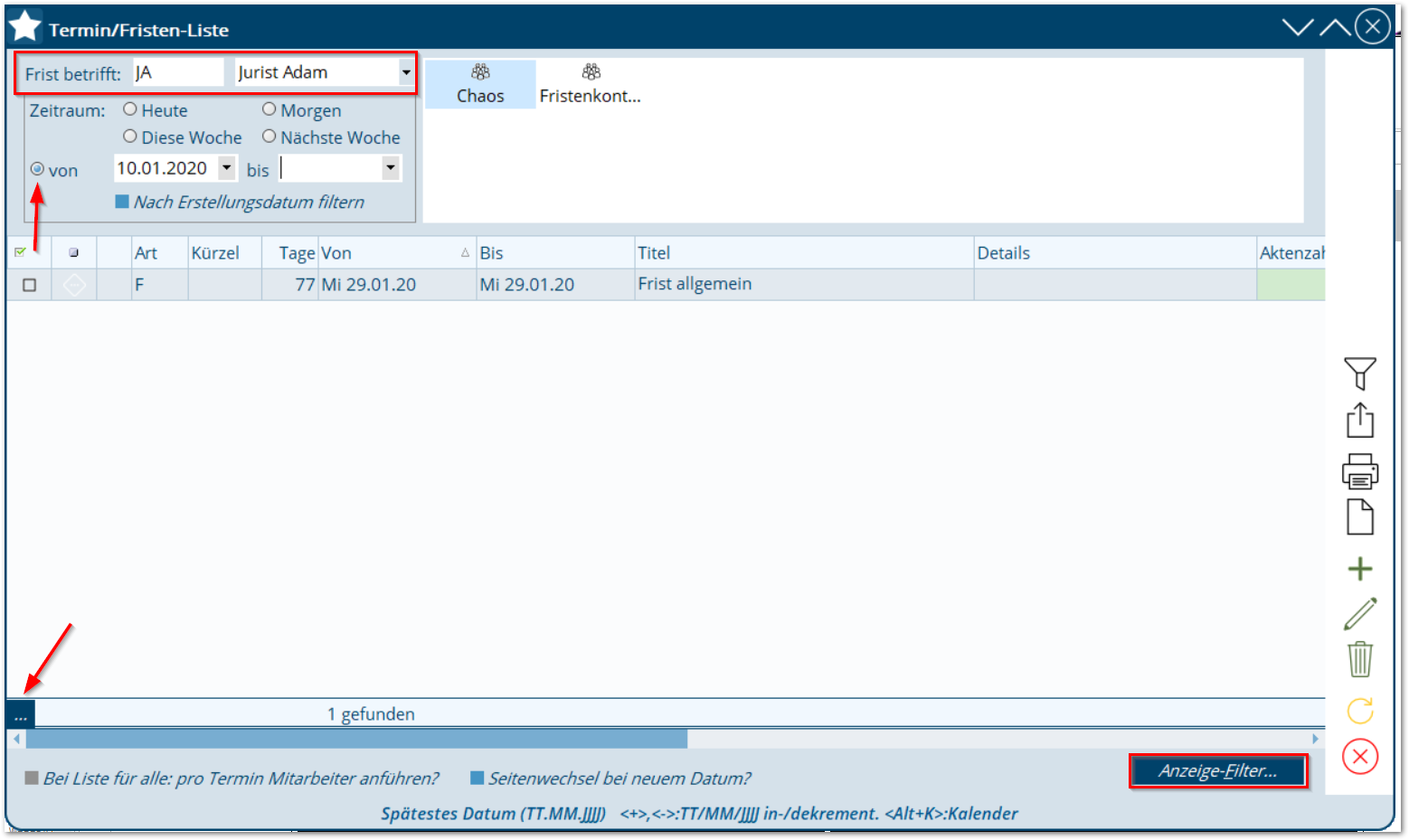
Task: Click the Anzeige-Filter... button
Action: point(1218,771)
